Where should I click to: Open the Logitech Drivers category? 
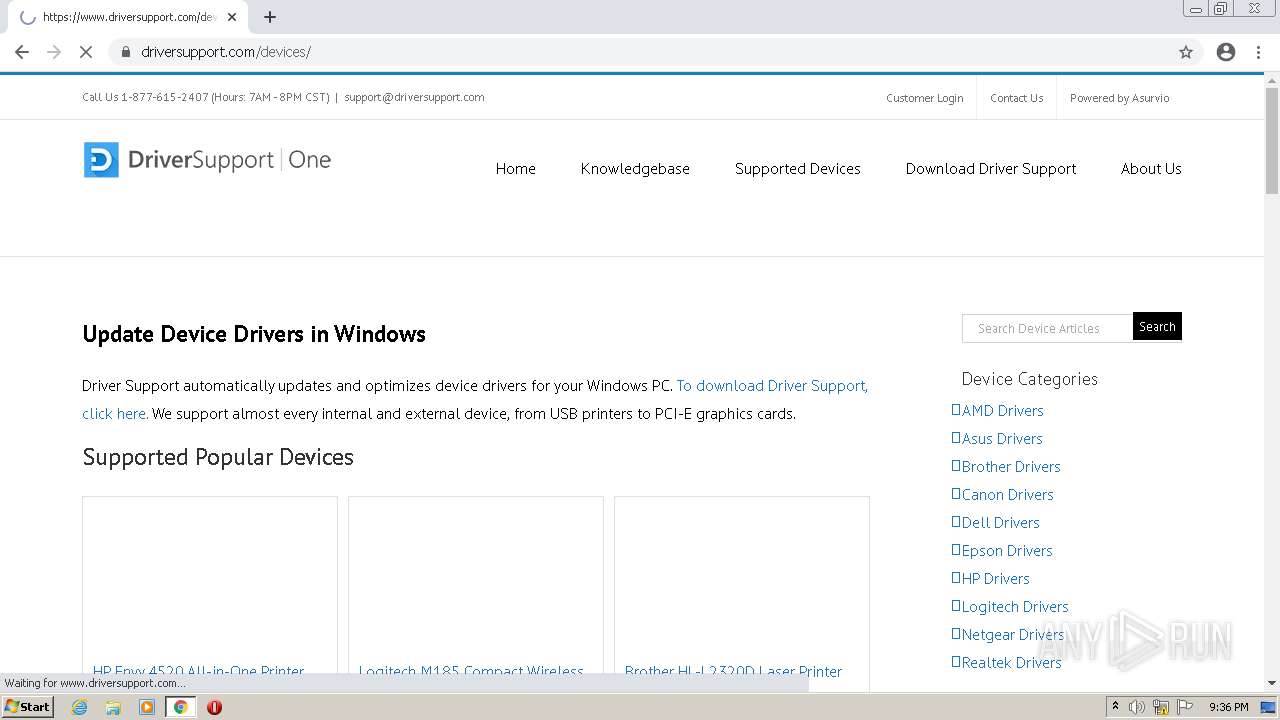point(1015,606)
